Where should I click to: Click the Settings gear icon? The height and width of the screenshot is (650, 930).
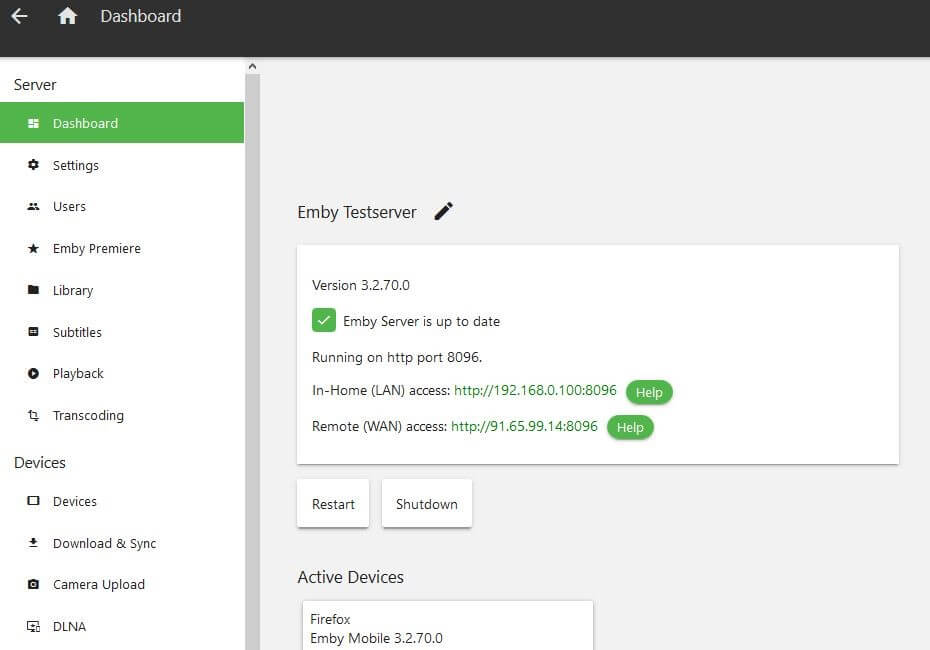[33, 165]
